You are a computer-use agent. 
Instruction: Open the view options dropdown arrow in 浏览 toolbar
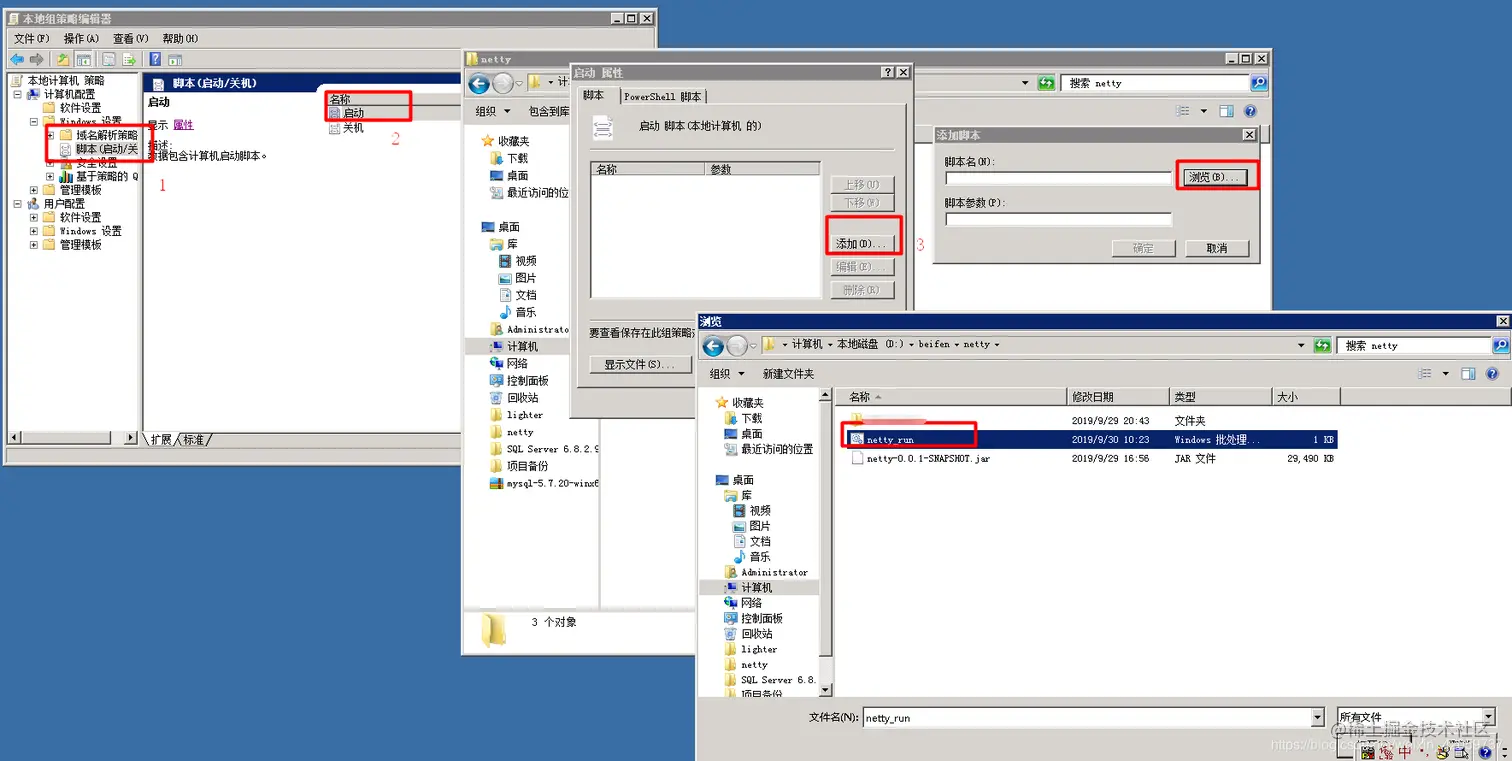click(x=1447, y=374)
